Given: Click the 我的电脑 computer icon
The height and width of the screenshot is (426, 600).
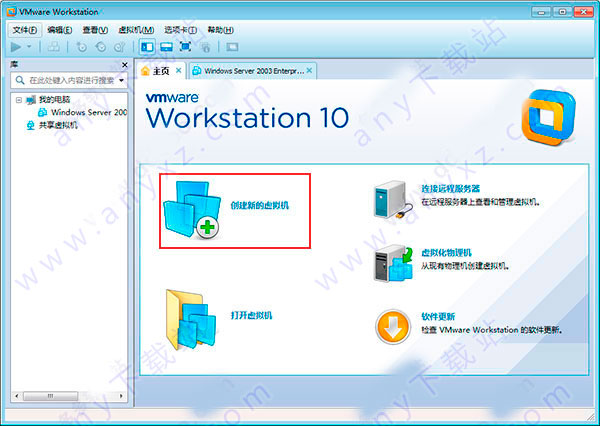Looking at the screenshot, I should (31, 100).
